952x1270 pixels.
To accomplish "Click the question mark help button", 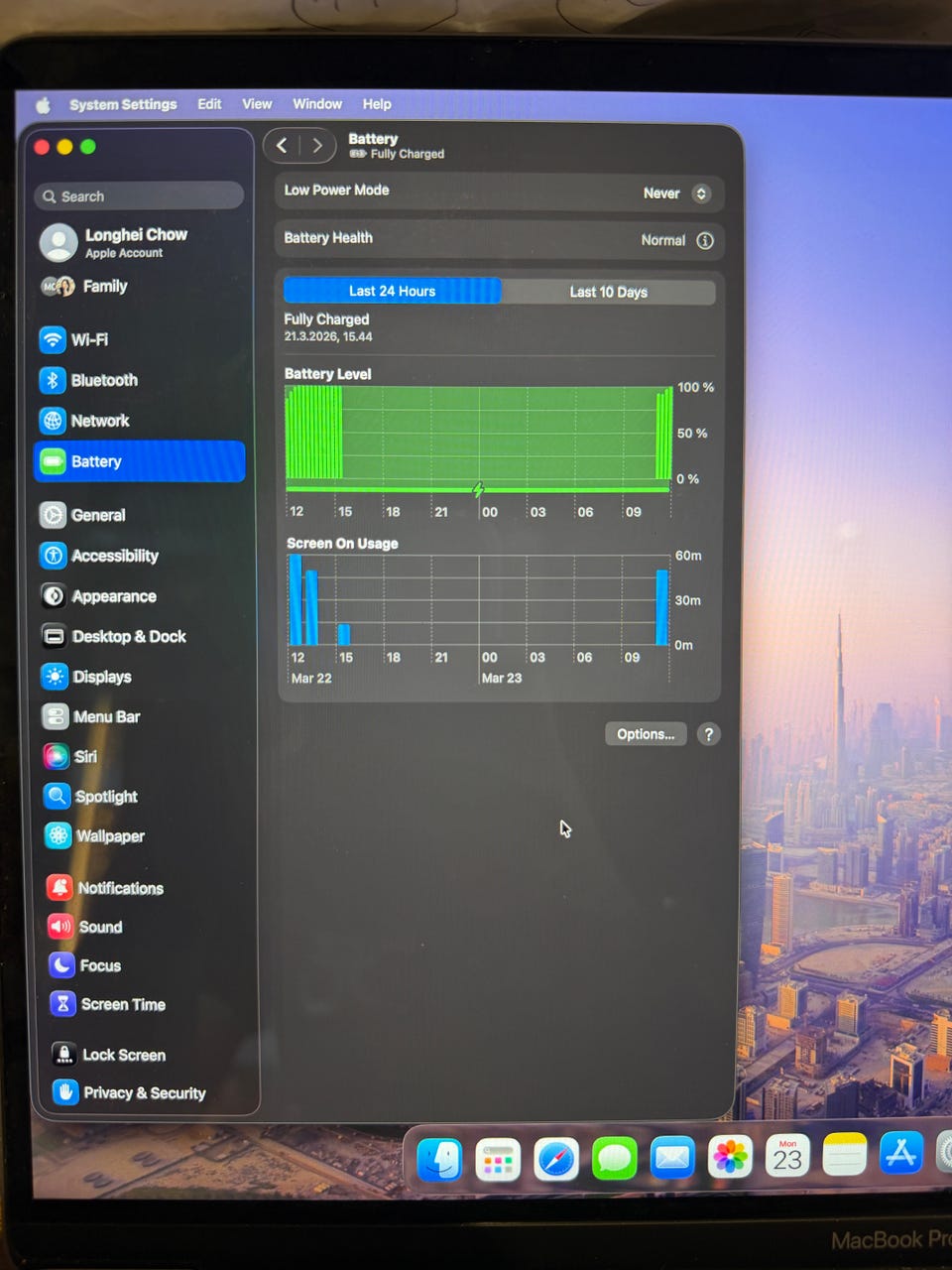I will point(708,734).
